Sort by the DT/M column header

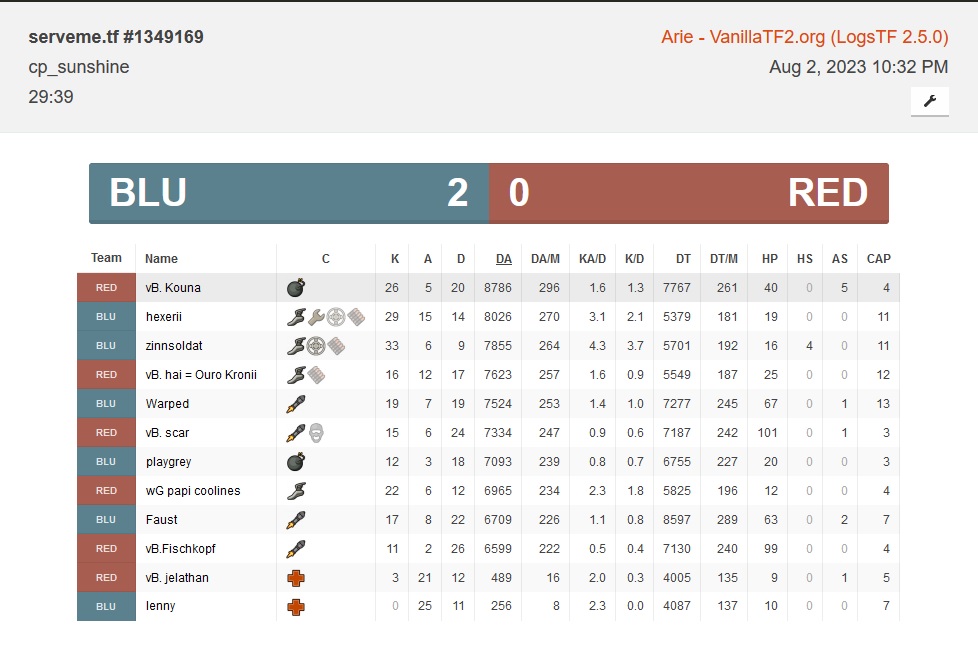click(724, 259)
